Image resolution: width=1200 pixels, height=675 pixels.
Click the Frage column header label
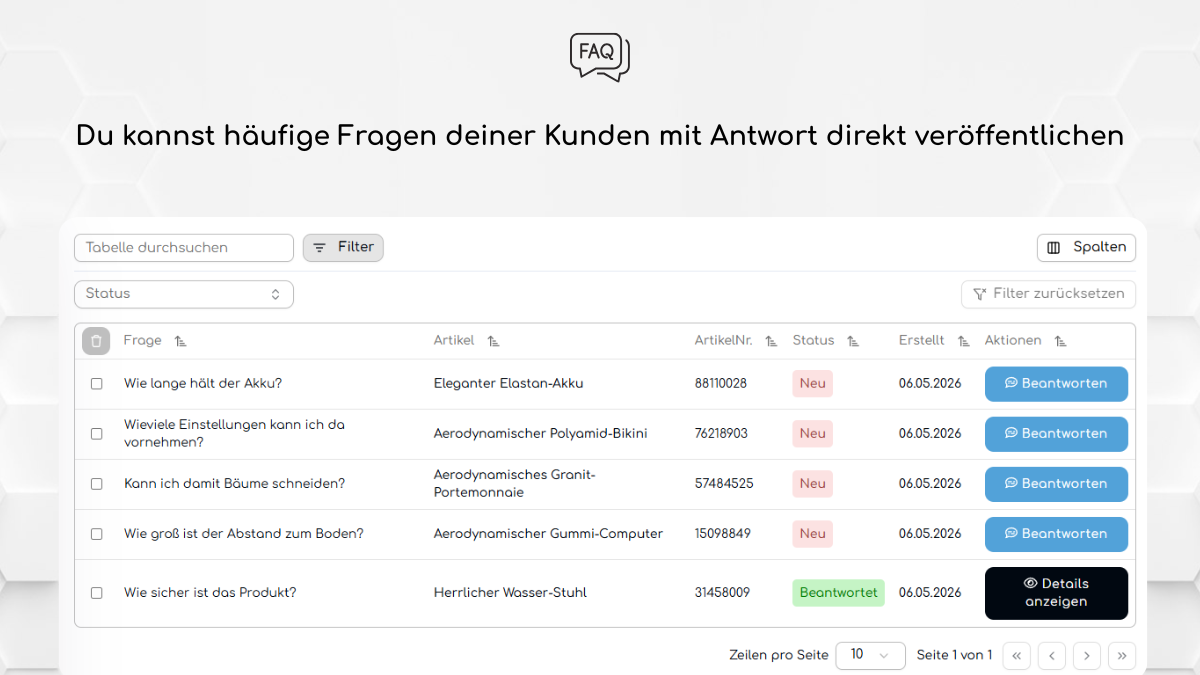(x=143, y=341)
